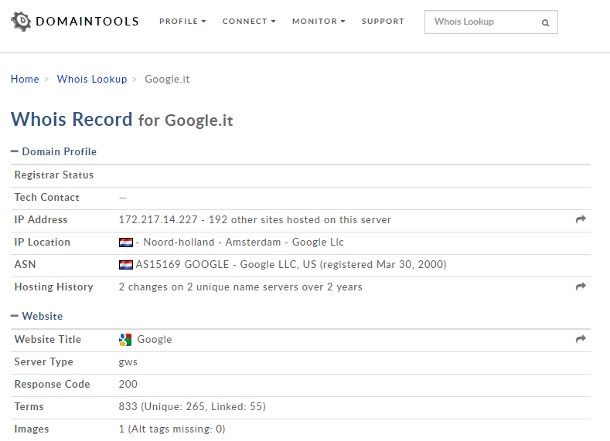Click the 1 (Alt tags missing: 0) value
610x441 pixels.
click(x=172, y=429)
